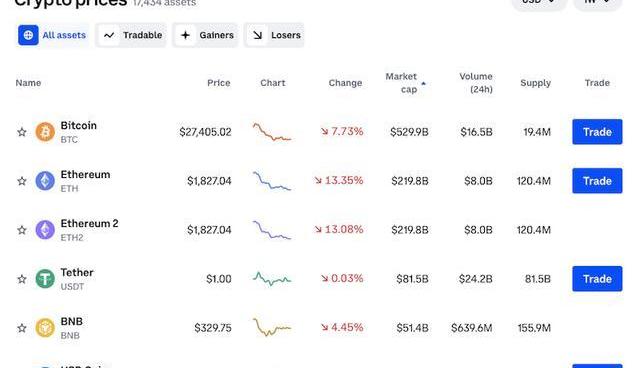This screenshot has width=640, height=368.
Task: Select the All assets filter
Action: 53,35
